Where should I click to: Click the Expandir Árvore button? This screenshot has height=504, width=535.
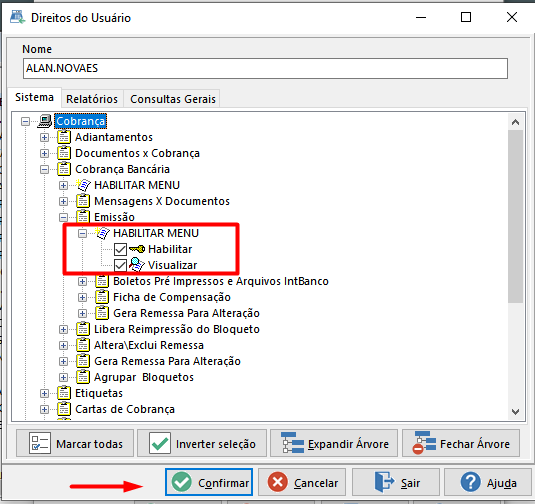pos(334,443)
